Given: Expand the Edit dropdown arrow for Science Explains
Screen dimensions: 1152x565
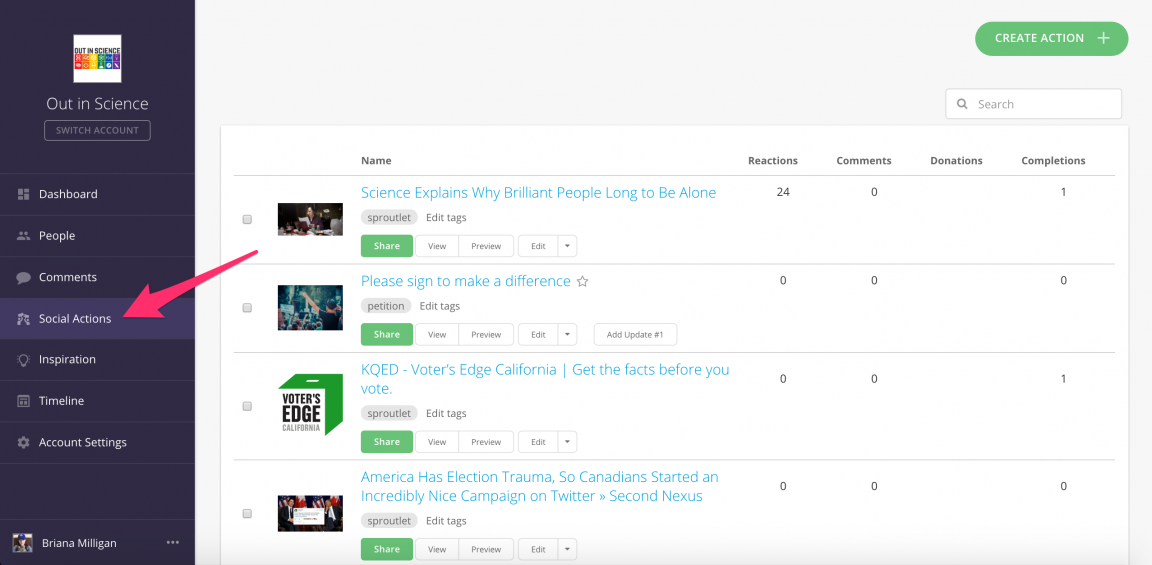Looking at the screenshot, I should tap(567, 246).
